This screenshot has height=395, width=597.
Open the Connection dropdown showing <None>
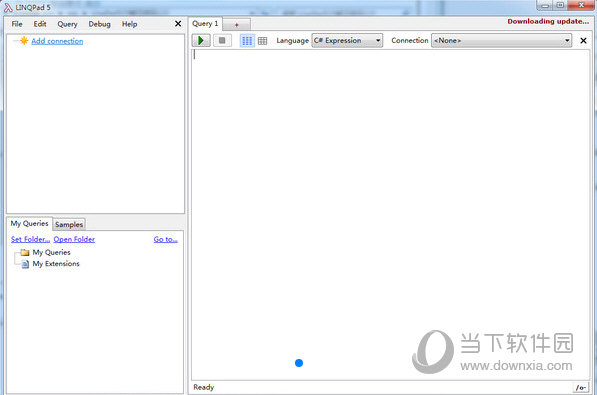(x=501, y=40)
